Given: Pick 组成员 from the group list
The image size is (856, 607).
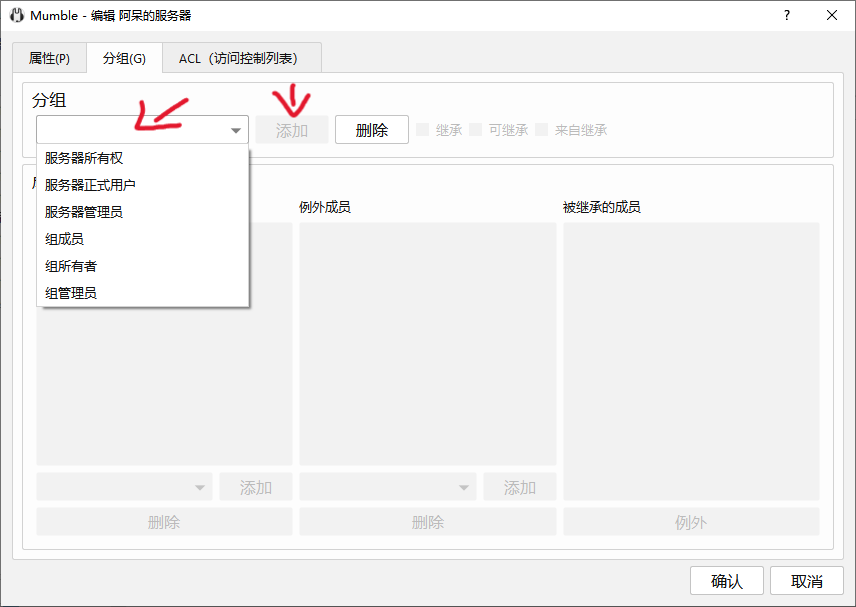Looking at the screenshot, I should (64, 239).
